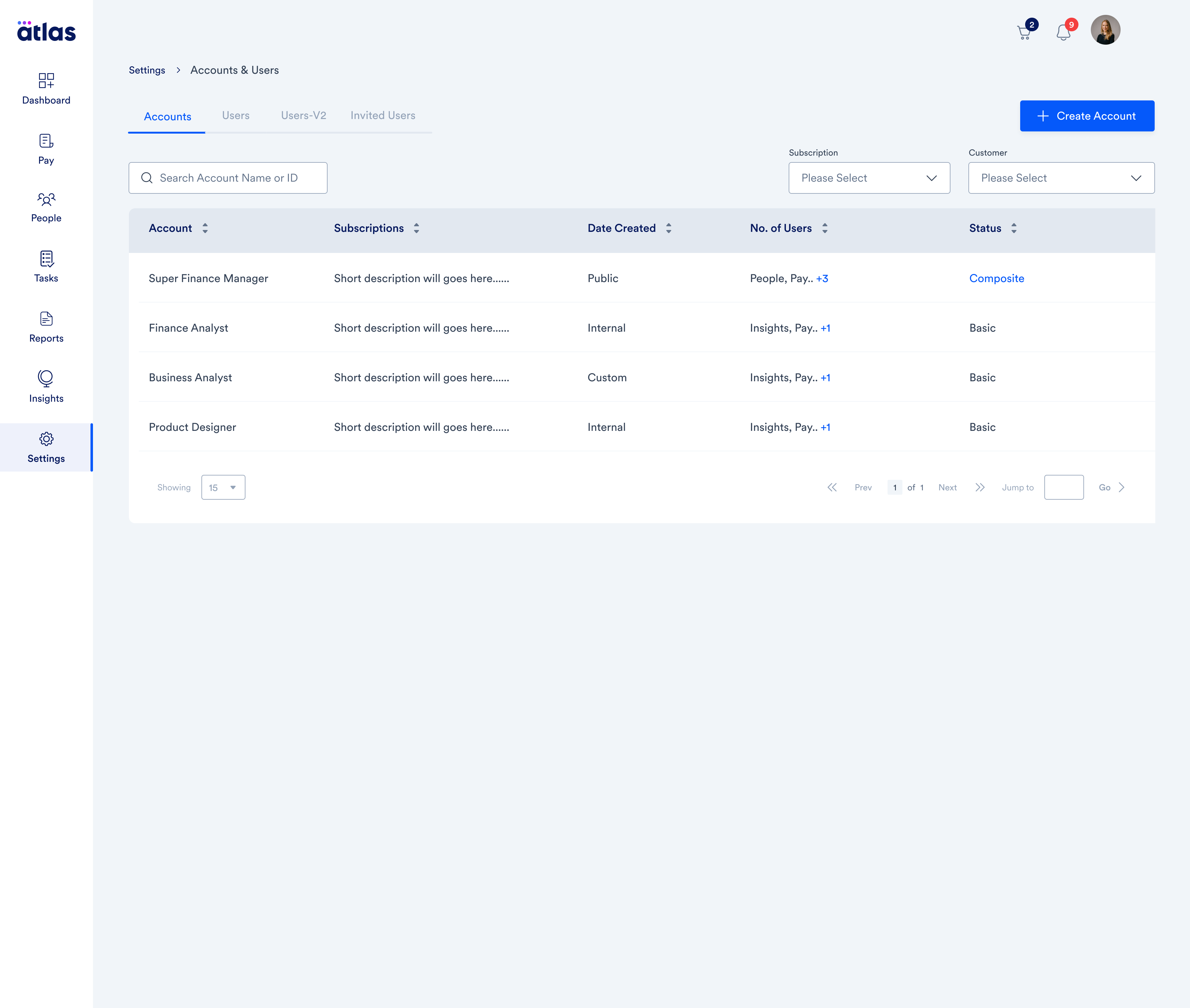Focus the Jump to page field
This screenshot has height=1008, width=1190.
1063,488
